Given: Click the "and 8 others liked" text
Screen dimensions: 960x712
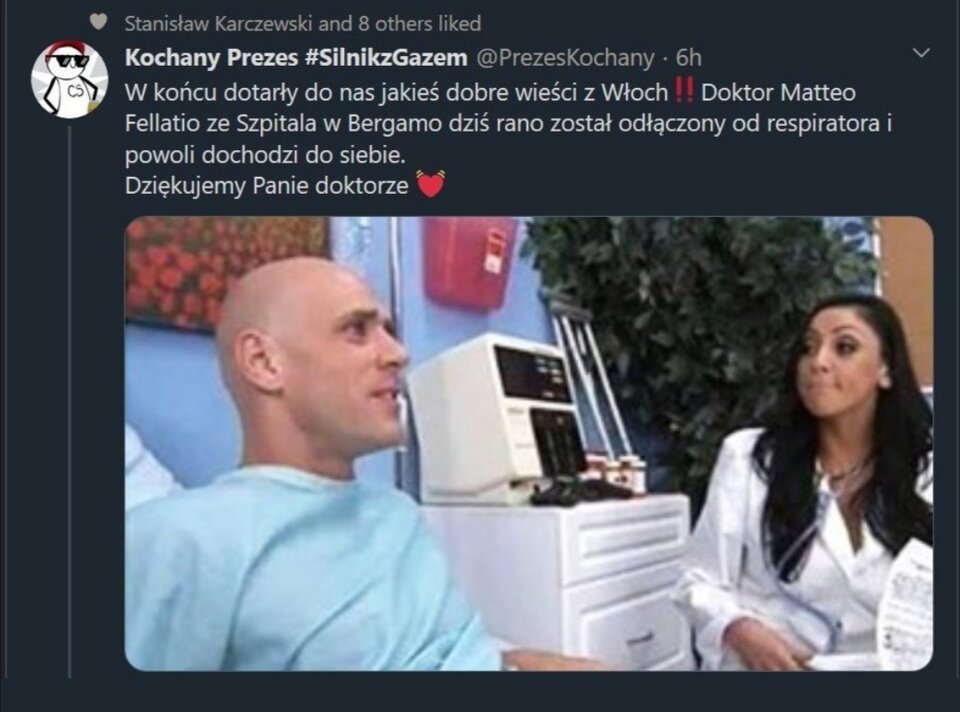Looking at the screenshot, I should [400, 23].
